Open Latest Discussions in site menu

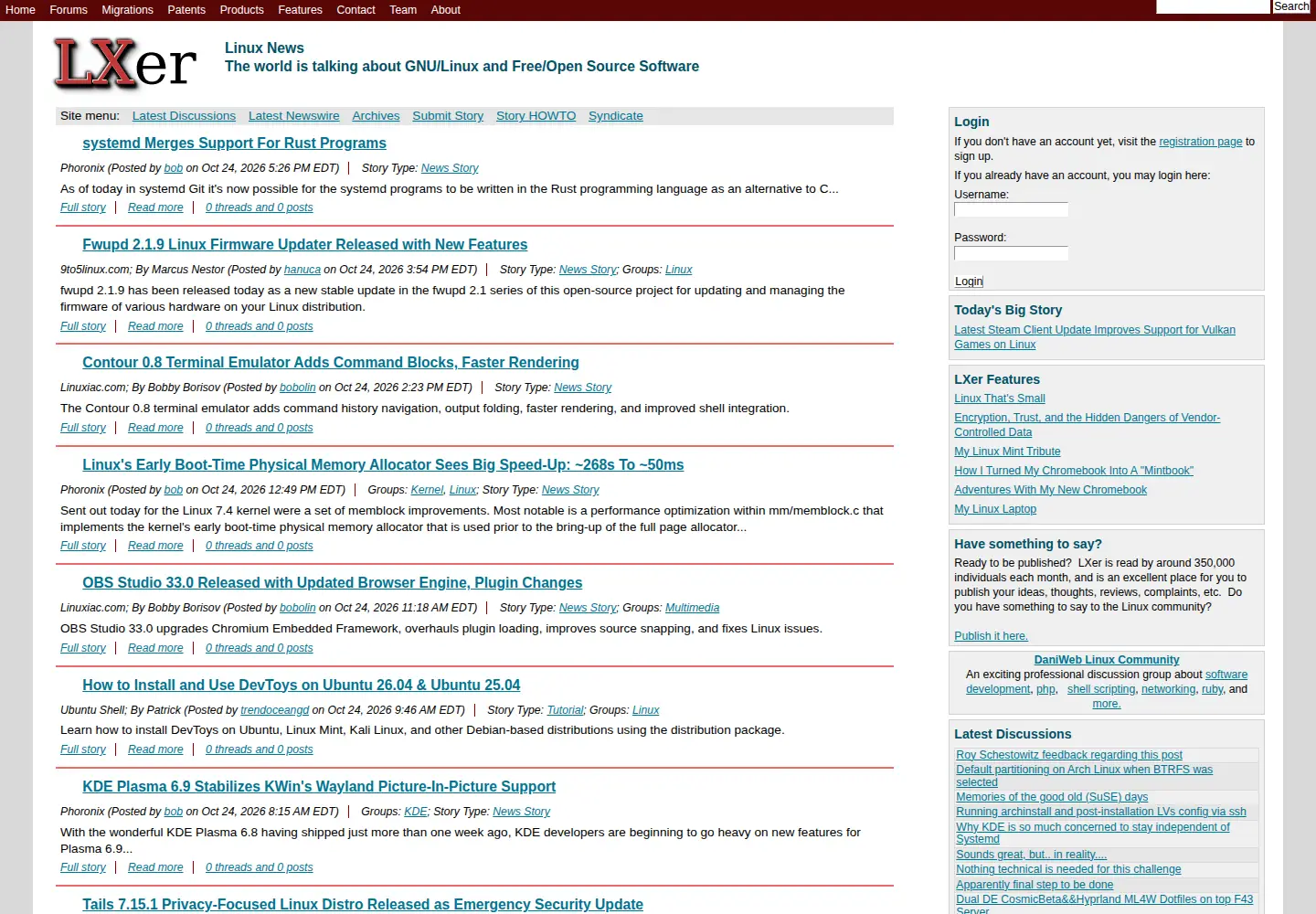point(184,116)
